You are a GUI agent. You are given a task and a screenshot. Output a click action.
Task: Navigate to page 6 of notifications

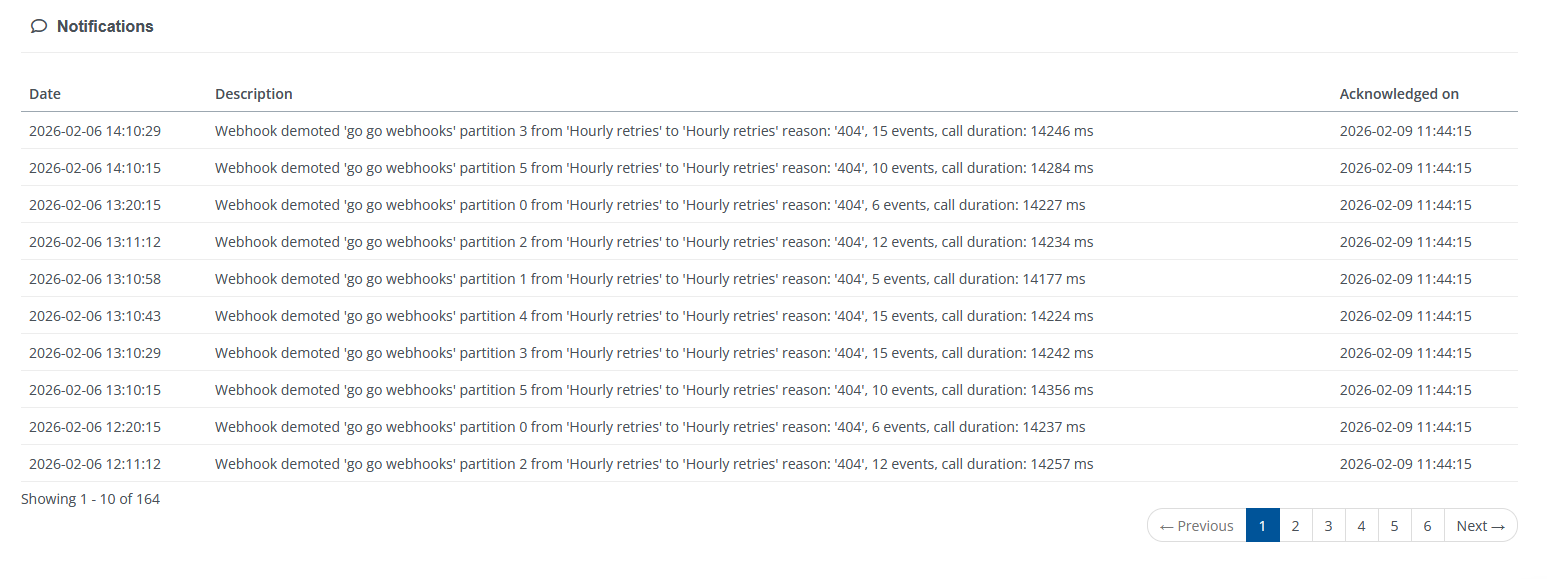pos(1427,526)
